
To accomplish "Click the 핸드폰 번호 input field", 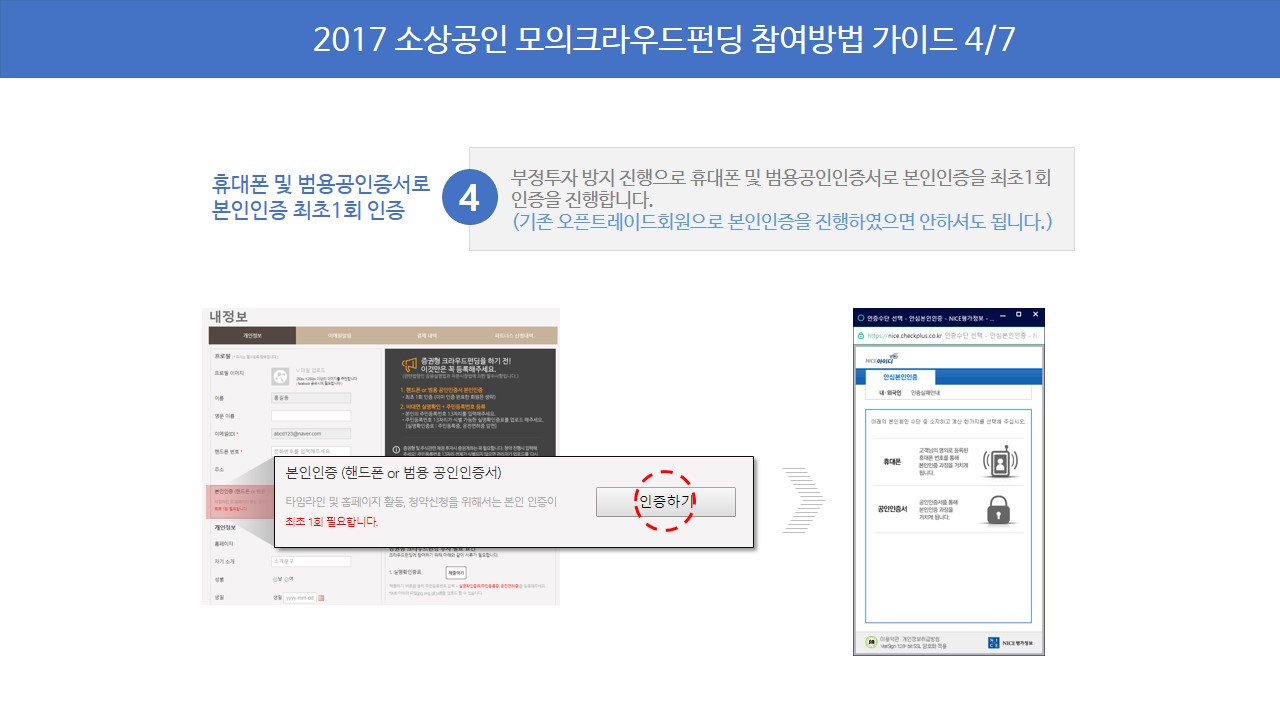I will pyautogui.click(x=311, y=452).
